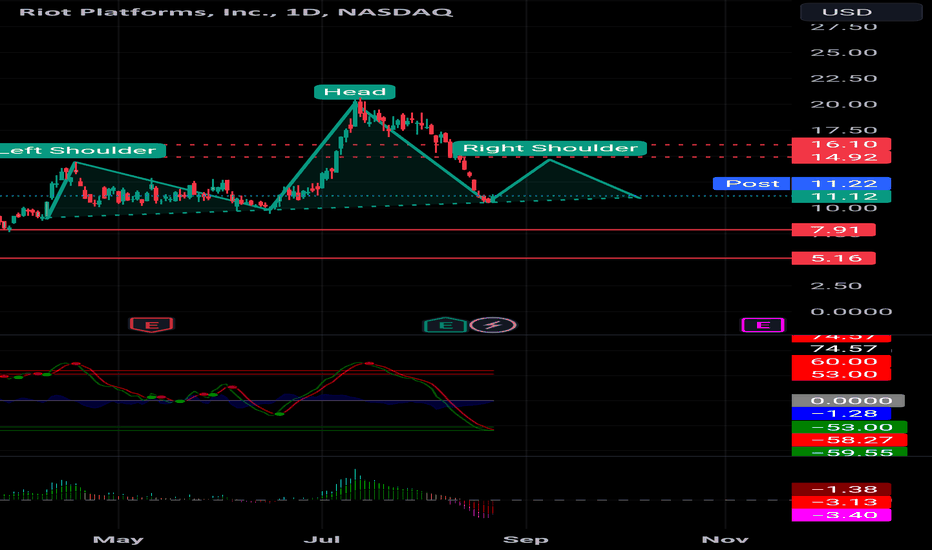932x550 pixels.
Task: Click the 20.00 price axis label
Action: [843, 105]
